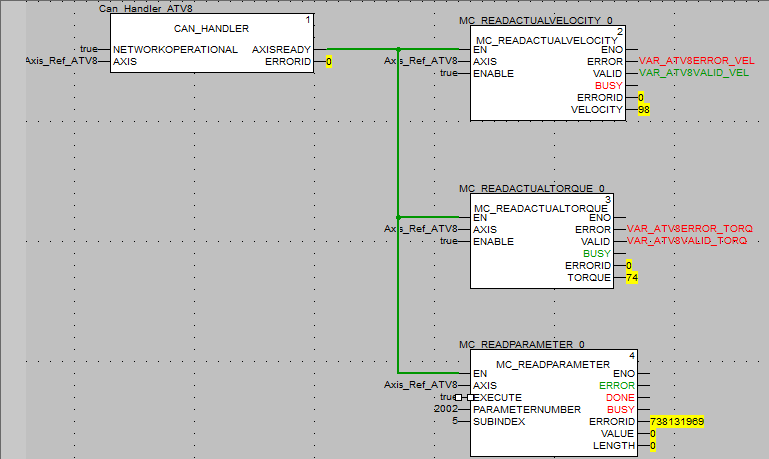Click the true value at NETWORKOPERATIONAL input
Screen dimensions: 769x459
pos(89,49)
